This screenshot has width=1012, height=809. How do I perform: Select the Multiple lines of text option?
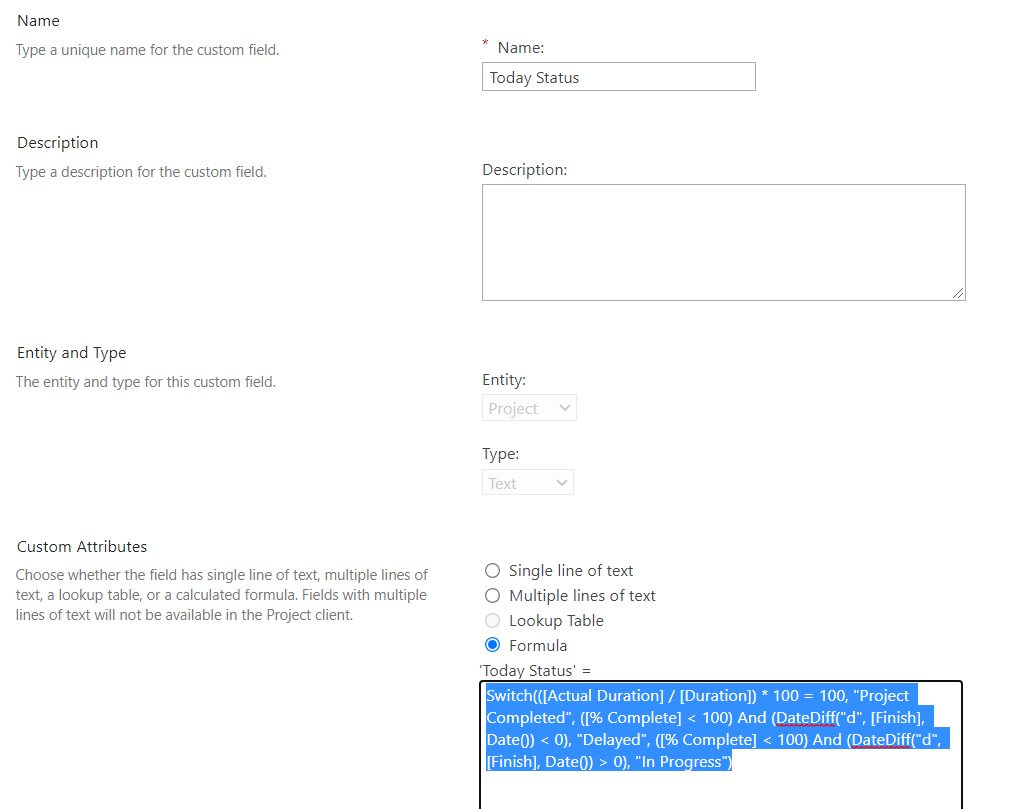coord(492,595)
